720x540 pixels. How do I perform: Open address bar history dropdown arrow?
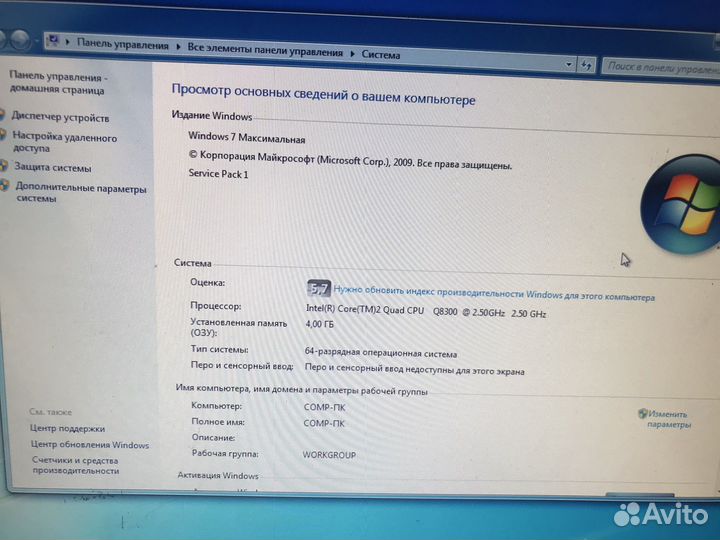568,65
